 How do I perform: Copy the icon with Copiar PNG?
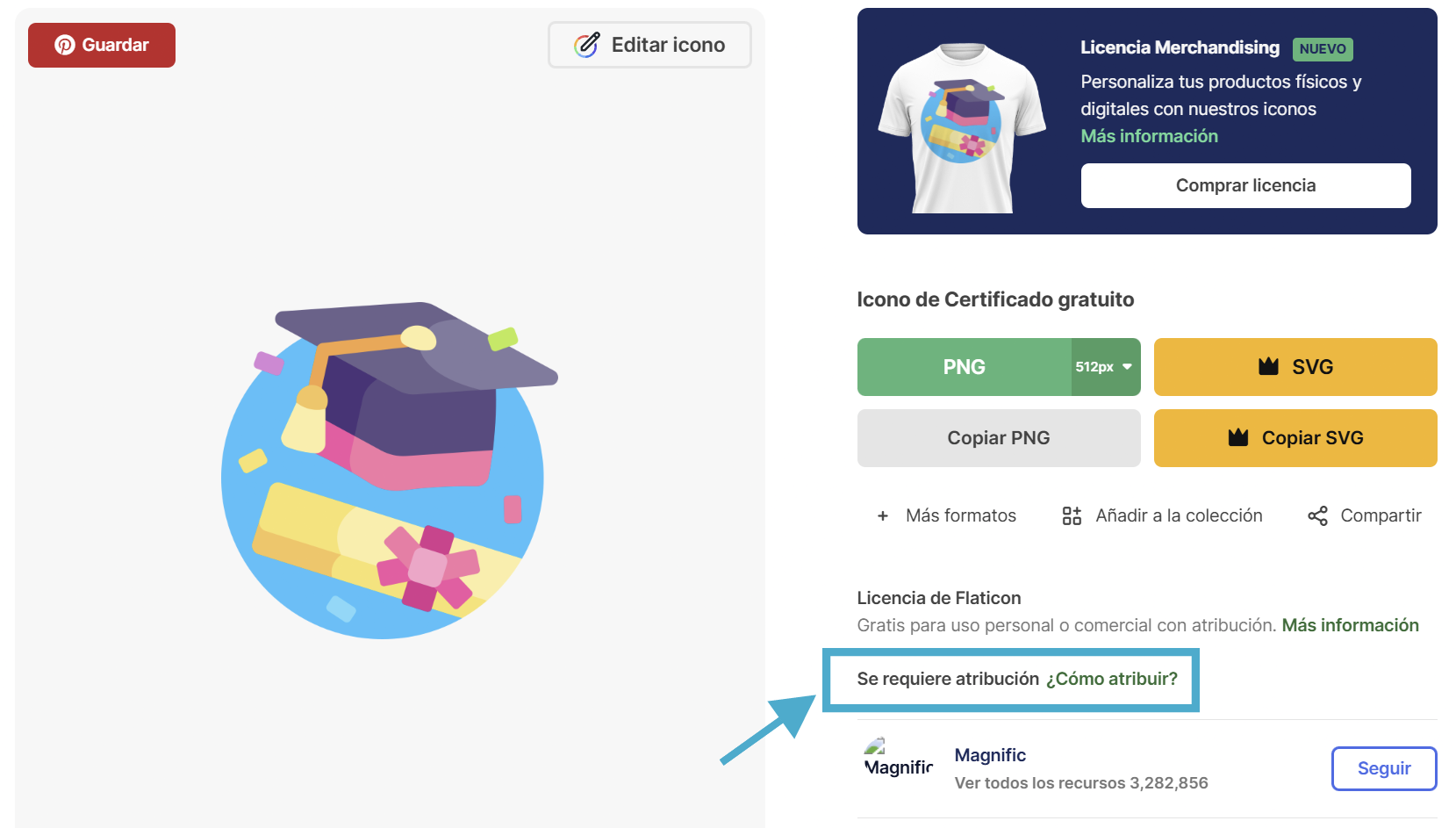[999, 438]
